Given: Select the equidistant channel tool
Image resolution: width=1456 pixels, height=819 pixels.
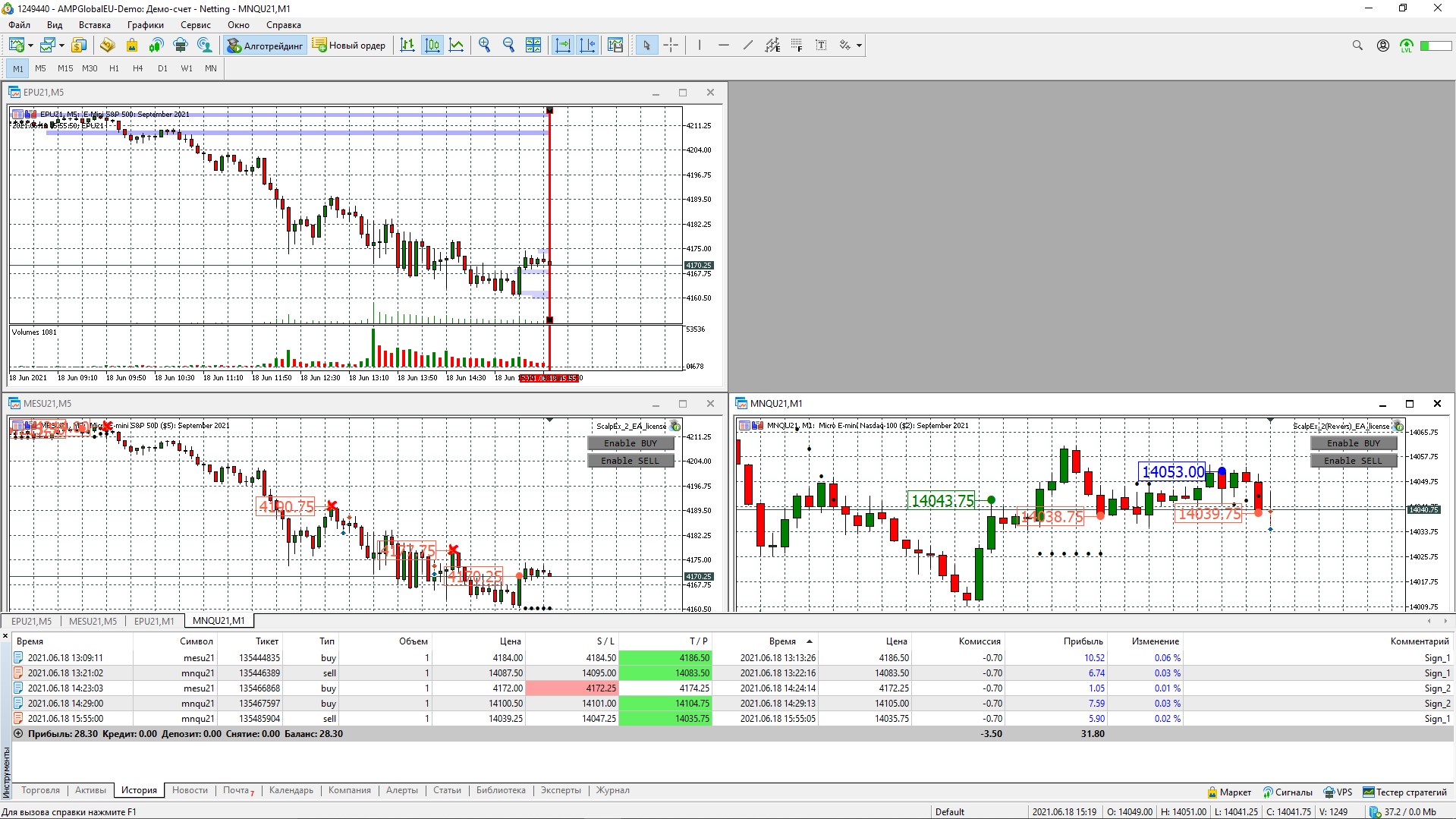Looking at the screenshot, I should click(772, 46).
